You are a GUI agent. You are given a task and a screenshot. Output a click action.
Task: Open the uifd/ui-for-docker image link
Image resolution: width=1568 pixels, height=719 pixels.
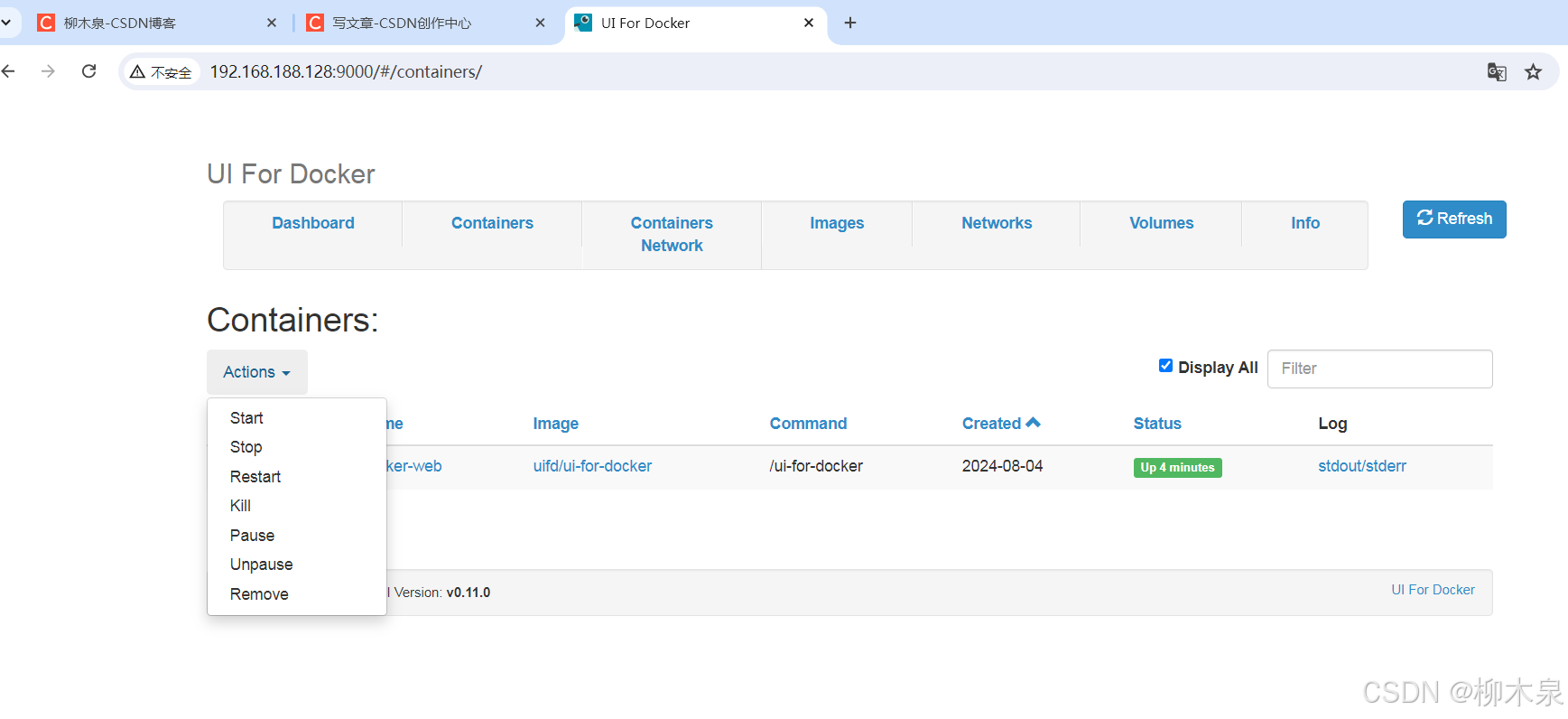coord(592,466)
